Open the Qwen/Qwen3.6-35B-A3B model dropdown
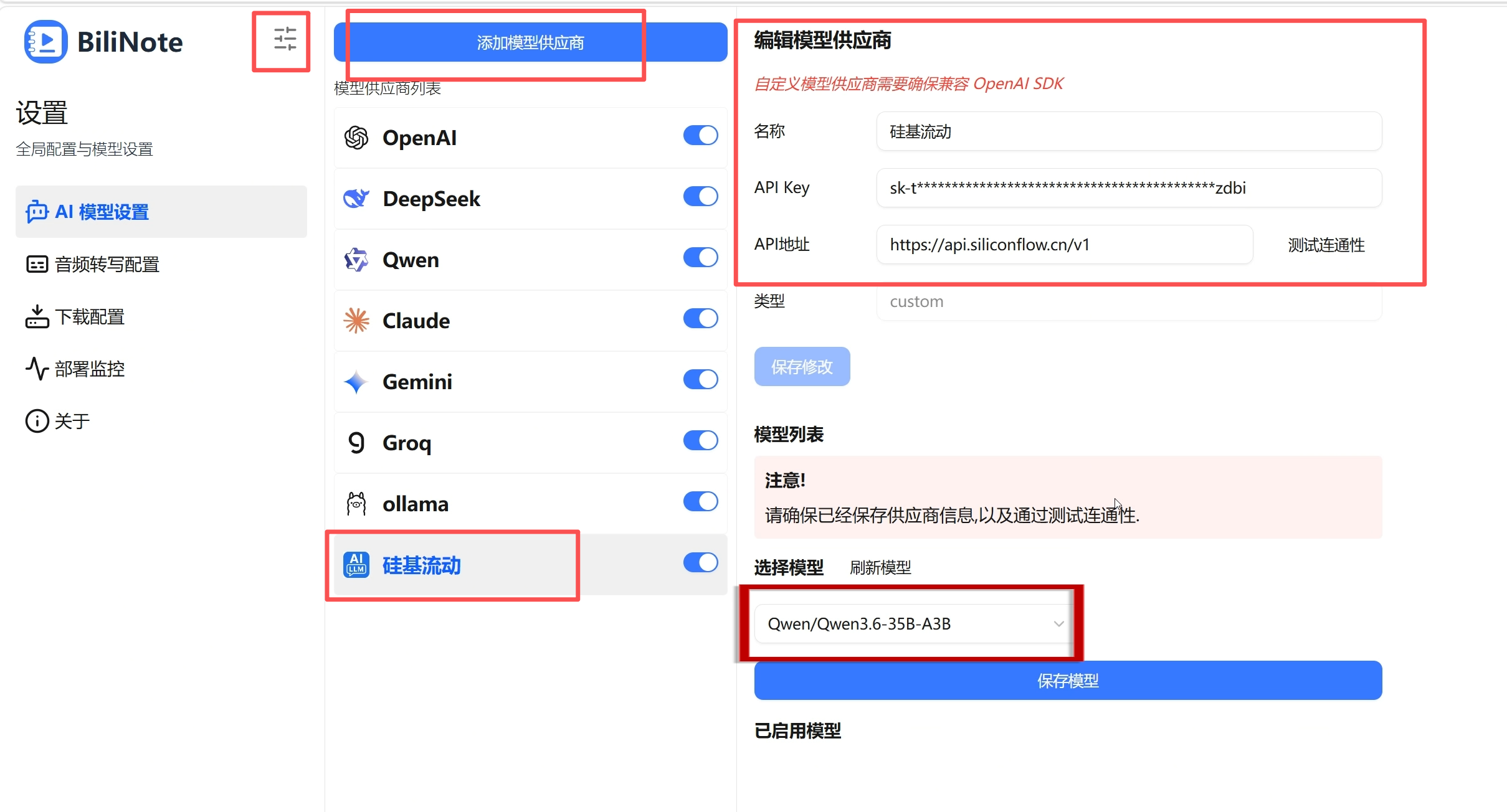 (x=913, y=623)
